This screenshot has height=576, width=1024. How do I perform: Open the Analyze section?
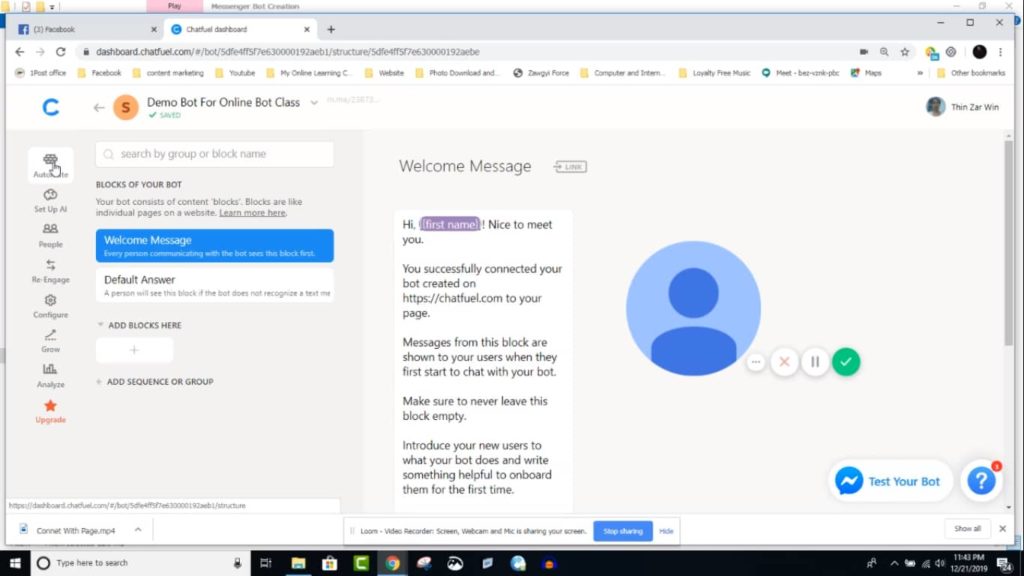50,376
